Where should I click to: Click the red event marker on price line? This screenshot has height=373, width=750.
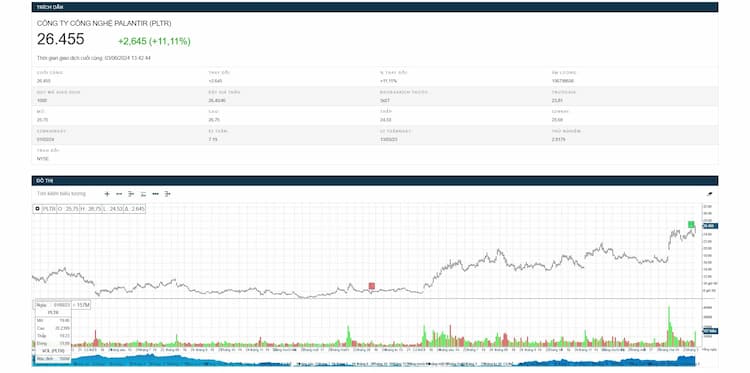[x=372, y=286]
